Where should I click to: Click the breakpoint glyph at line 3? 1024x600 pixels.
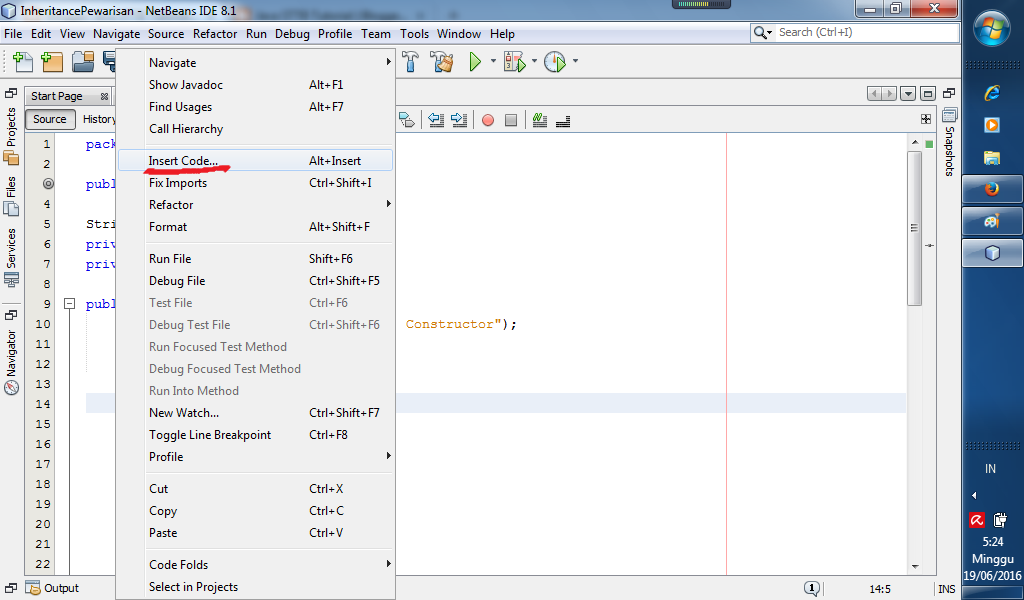click(48, 183)
